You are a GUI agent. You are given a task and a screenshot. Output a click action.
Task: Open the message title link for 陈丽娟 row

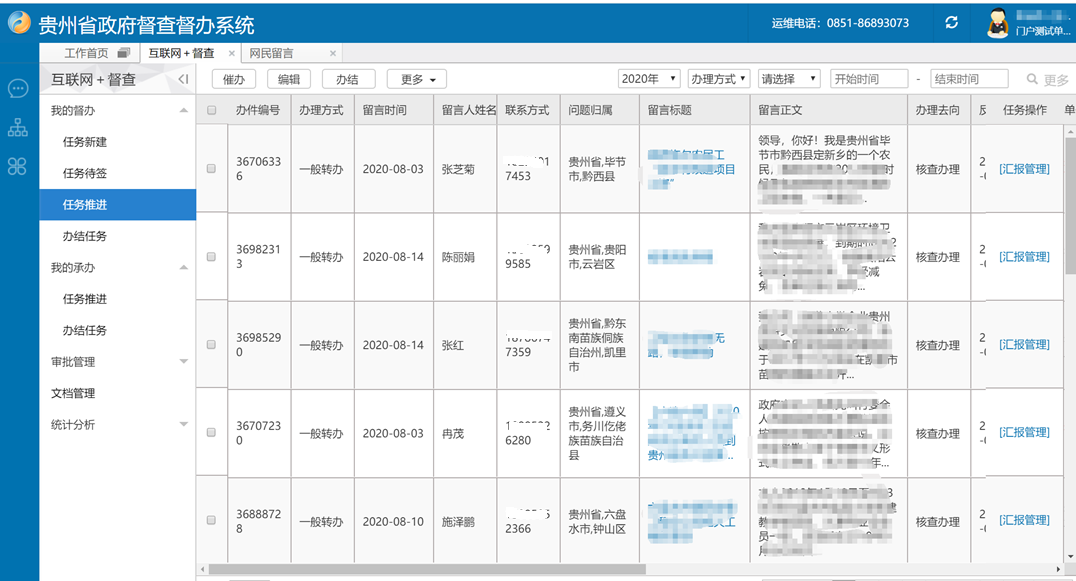680,257
